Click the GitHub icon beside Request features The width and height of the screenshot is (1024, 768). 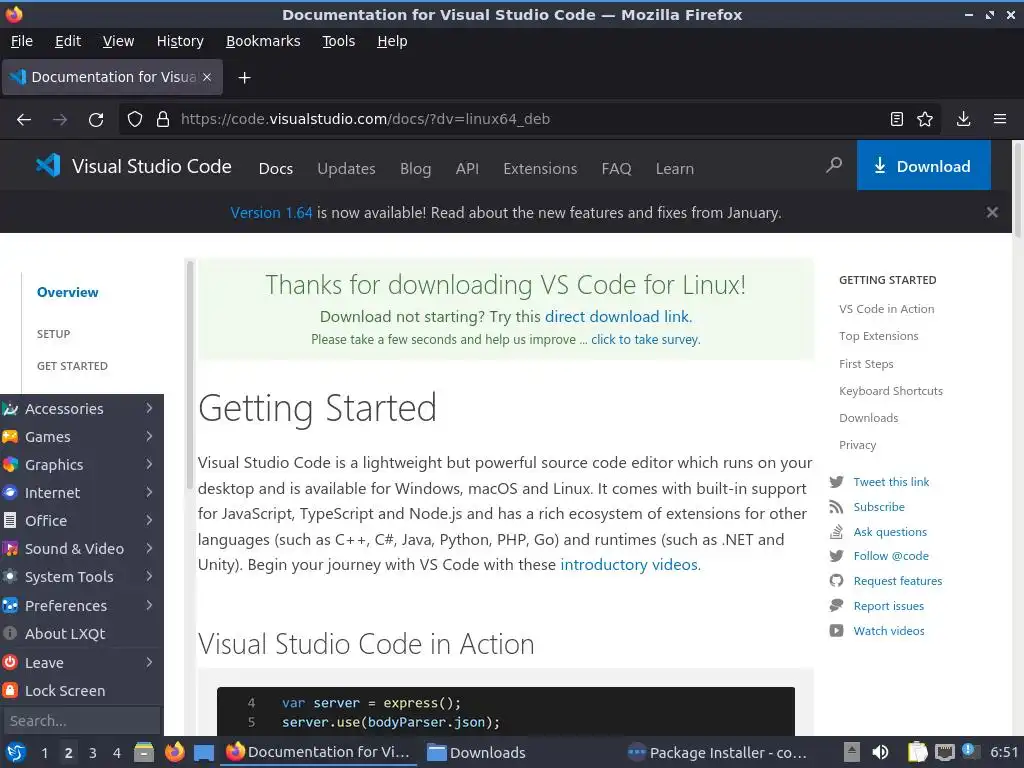click(x=837, y=581)
